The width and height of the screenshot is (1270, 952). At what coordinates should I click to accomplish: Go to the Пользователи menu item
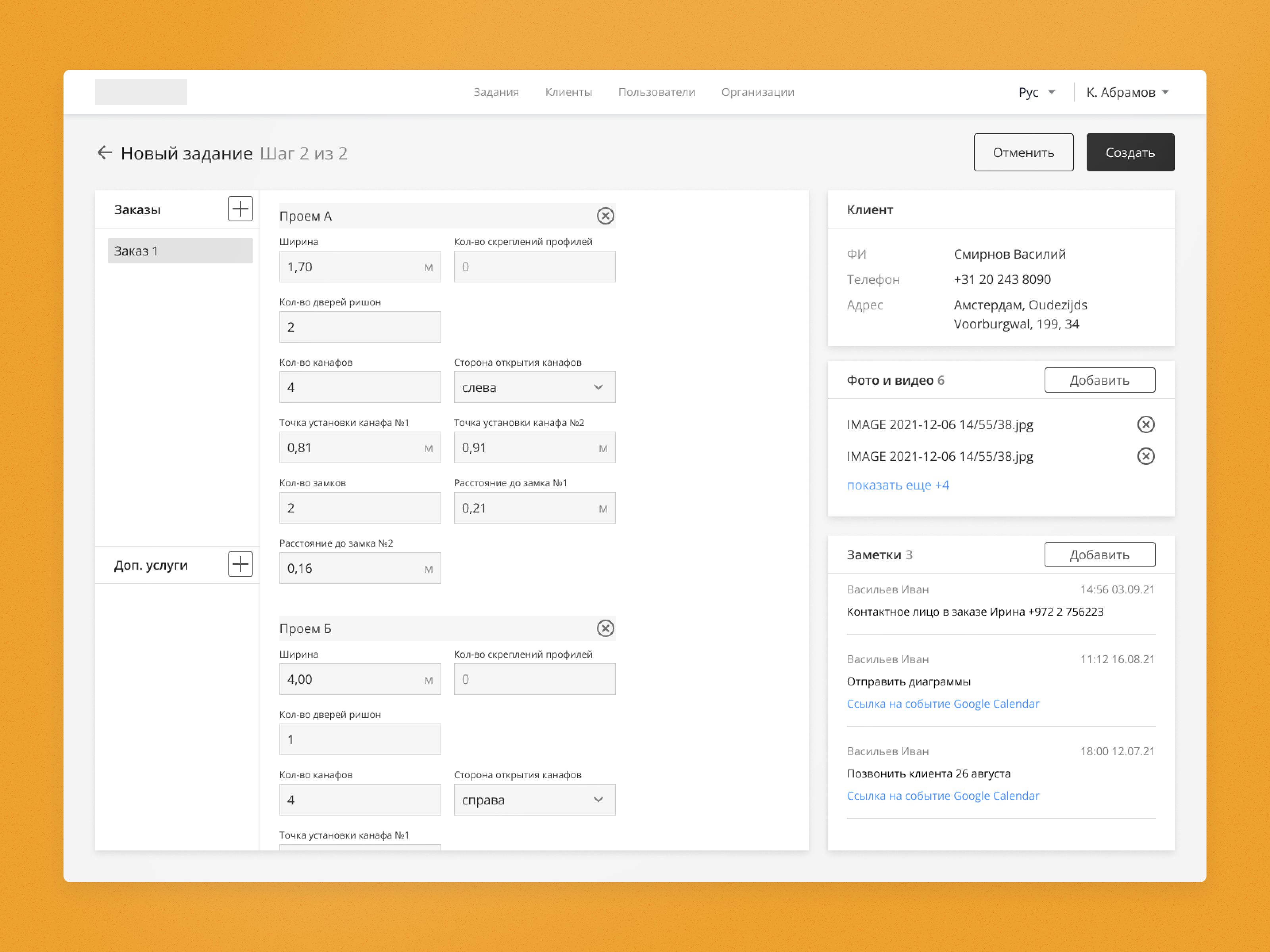pyautogui.click(x=656, y=92)
